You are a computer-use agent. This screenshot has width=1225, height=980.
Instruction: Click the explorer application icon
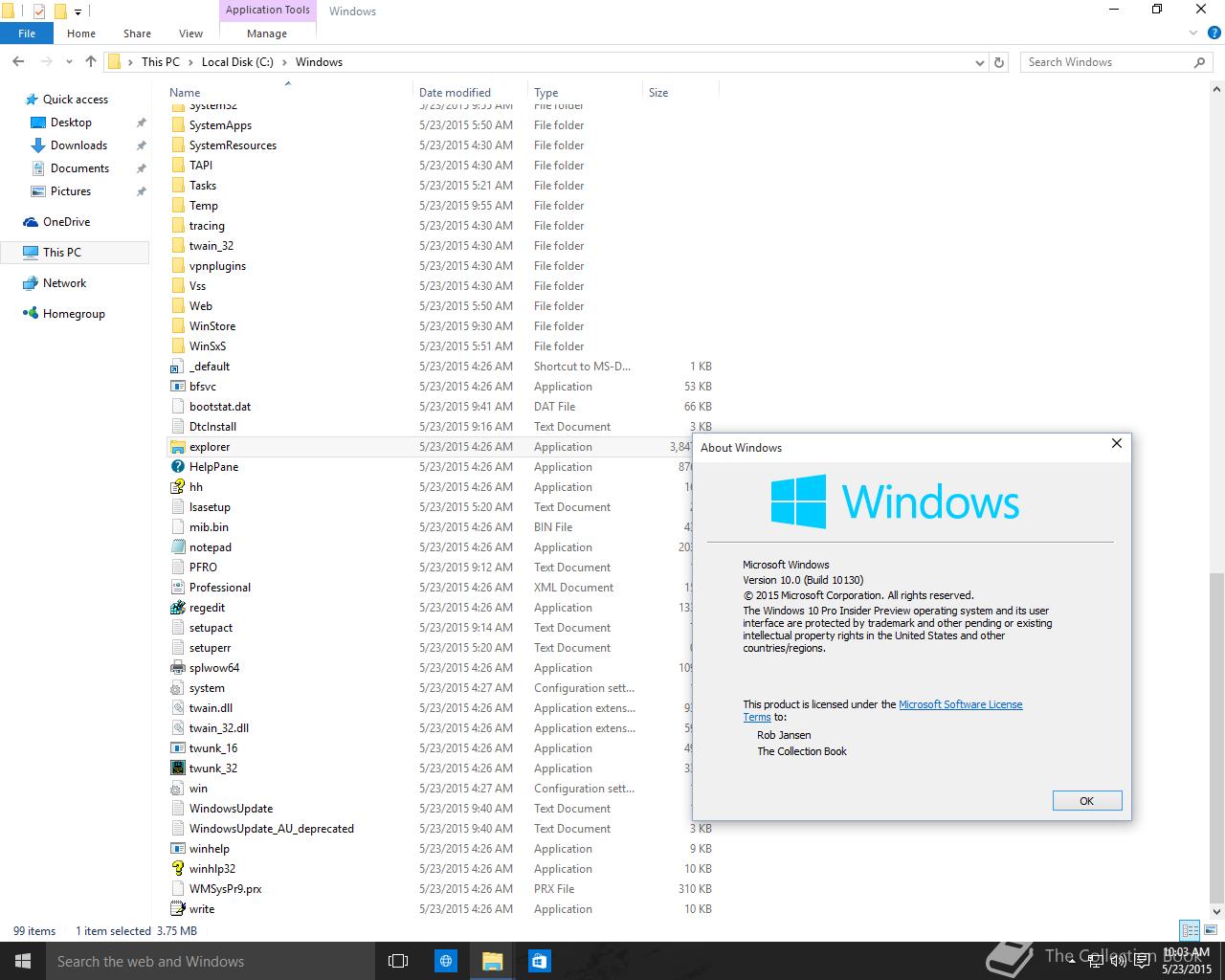[x=177, y=447]
